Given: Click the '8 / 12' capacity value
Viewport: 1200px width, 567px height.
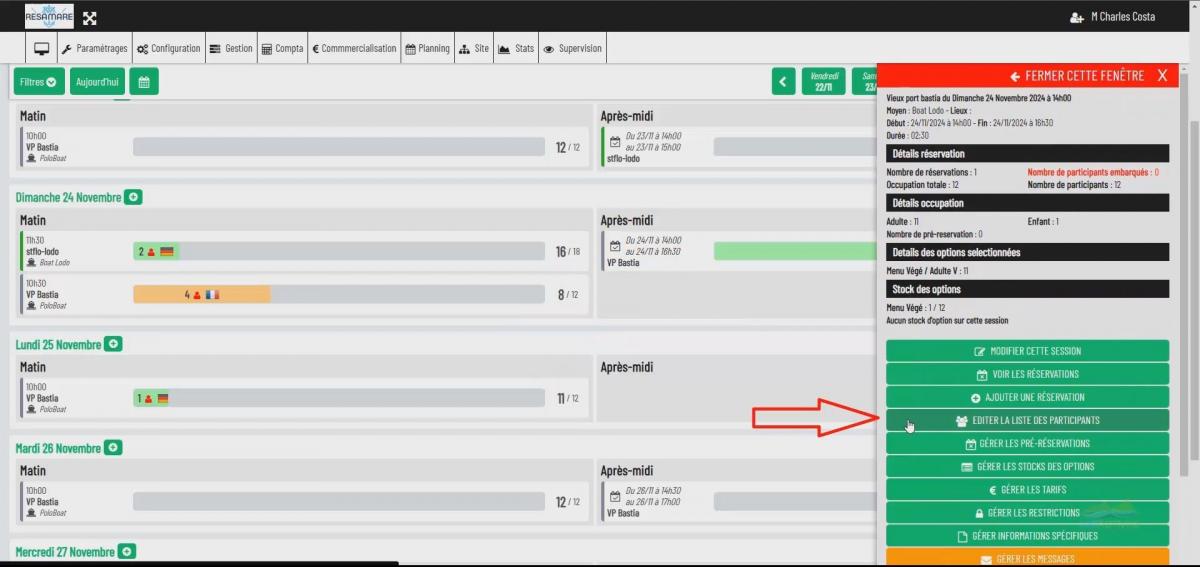Looking at the screenshot, I should pos(567,295).
